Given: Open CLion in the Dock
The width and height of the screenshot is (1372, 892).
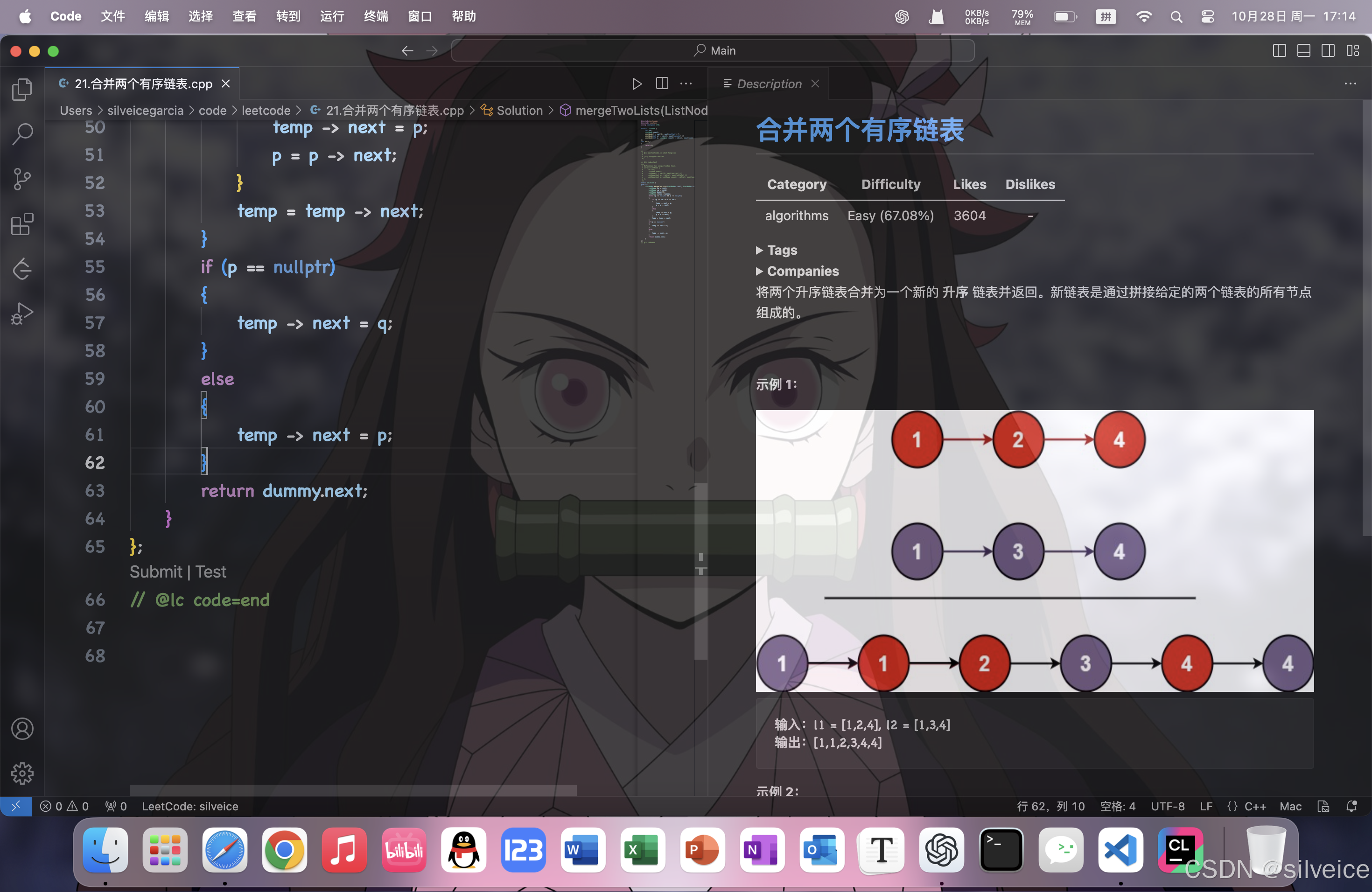Looking at the screenshot, I should [x=1180, y=850].
